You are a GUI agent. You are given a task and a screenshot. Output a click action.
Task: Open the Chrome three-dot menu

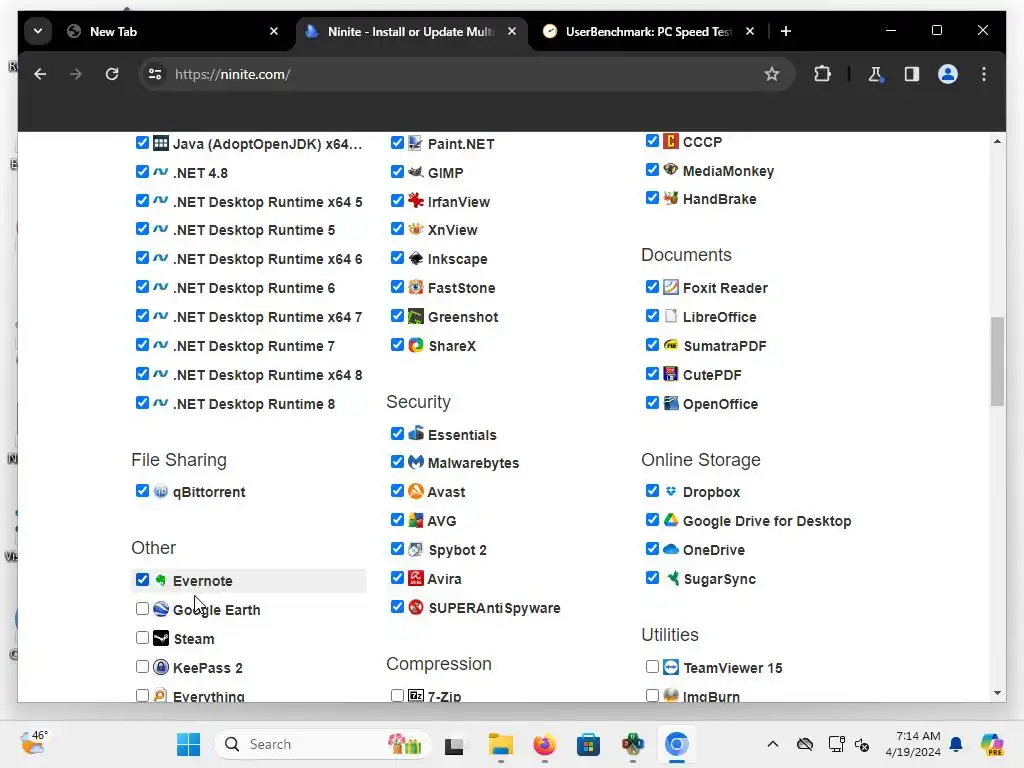click(984, 74)
